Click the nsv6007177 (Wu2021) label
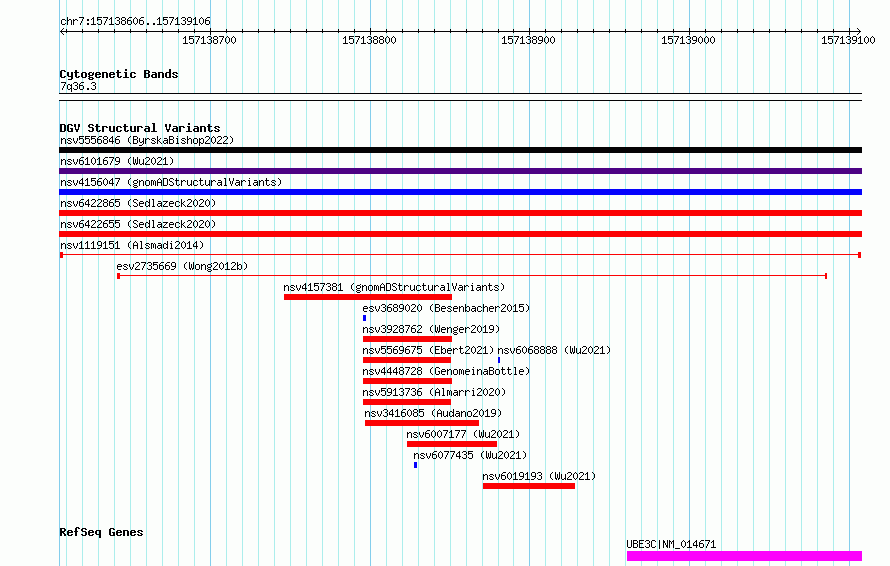Viewport: 890px width, 566px height. click(463, 434)
